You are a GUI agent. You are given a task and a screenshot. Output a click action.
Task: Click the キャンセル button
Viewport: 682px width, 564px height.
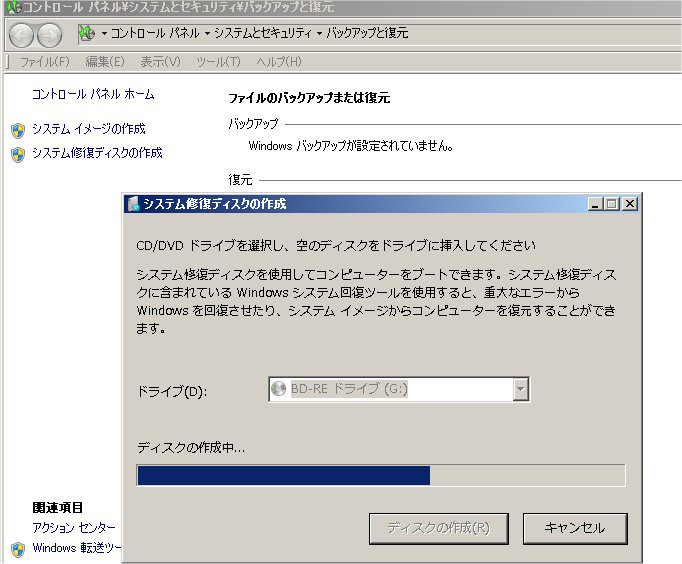click(x=575, y=528)
